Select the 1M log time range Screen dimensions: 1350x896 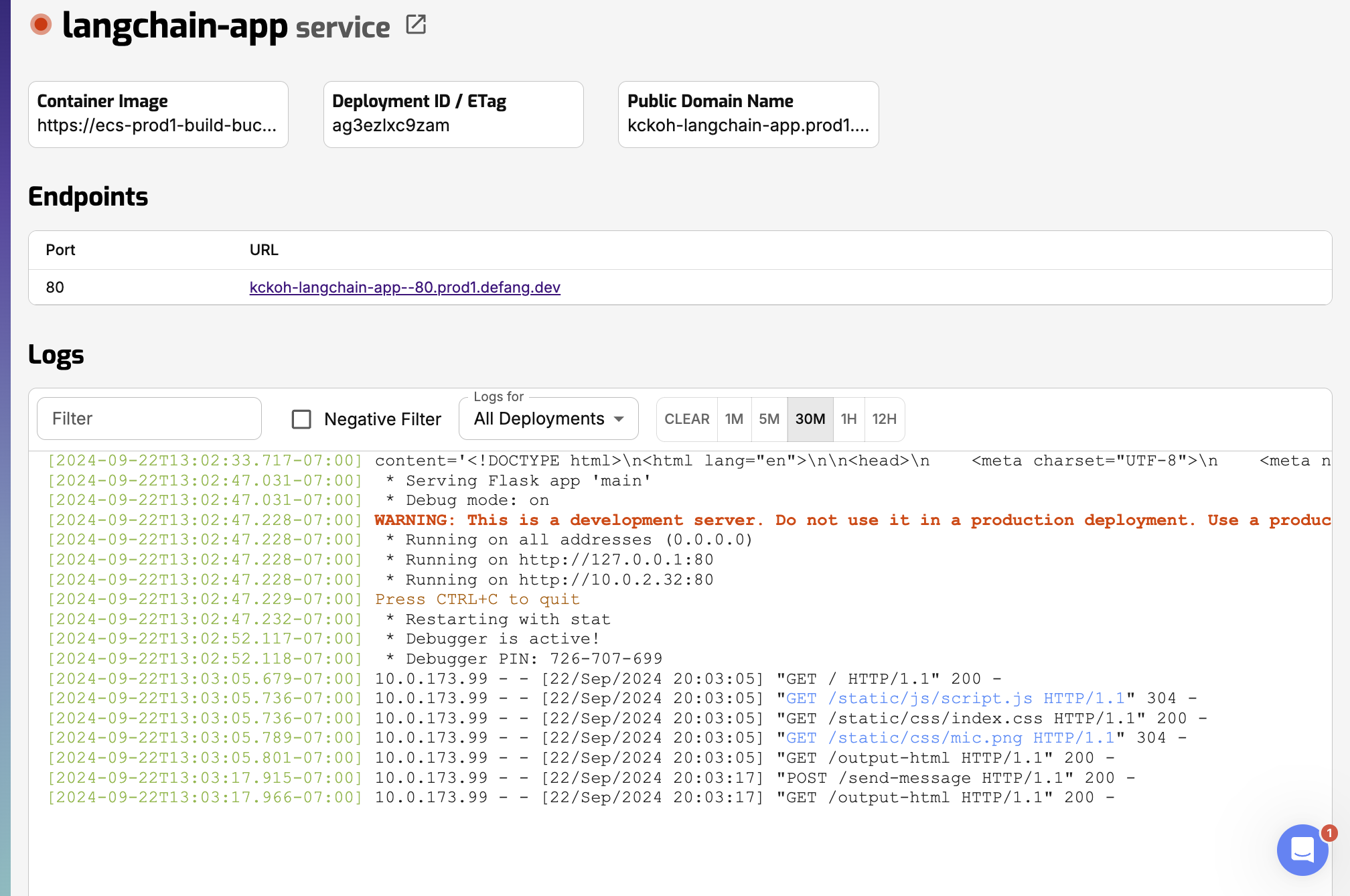point(734,419)
